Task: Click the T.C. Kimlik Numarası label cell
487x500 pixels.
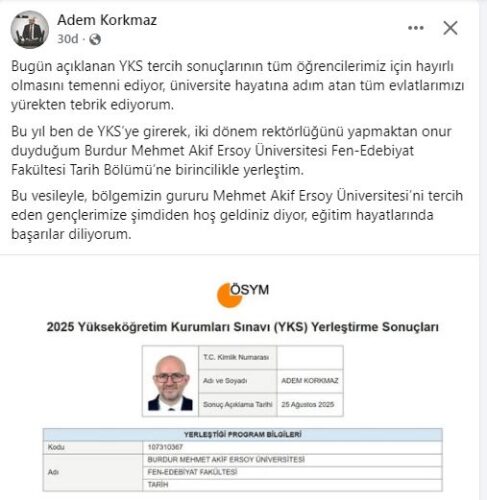Action: coord(237,357)
